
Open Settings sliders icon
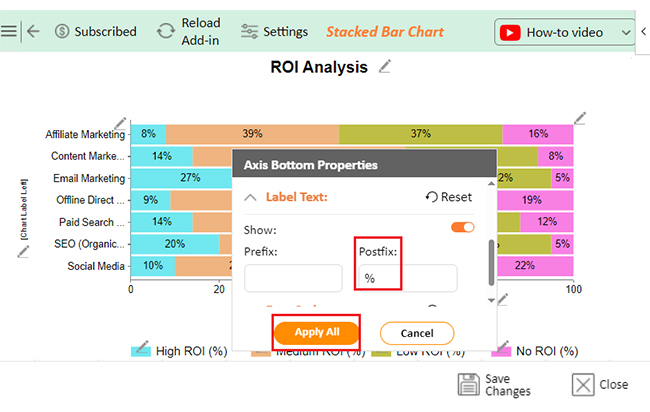point(249,32)
